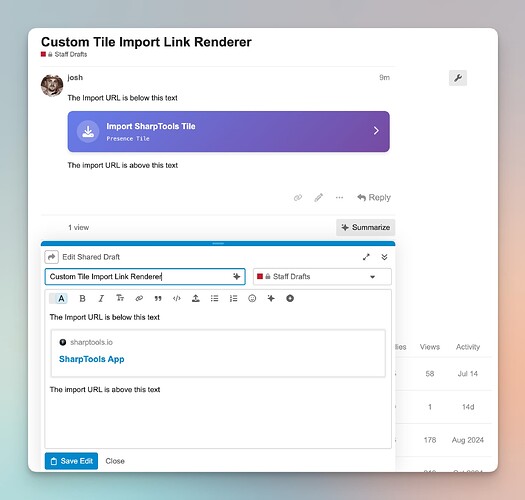Open josh's user profile link
Image resolution: width=525 pixels, height=500 pixels.
[75, 77]
